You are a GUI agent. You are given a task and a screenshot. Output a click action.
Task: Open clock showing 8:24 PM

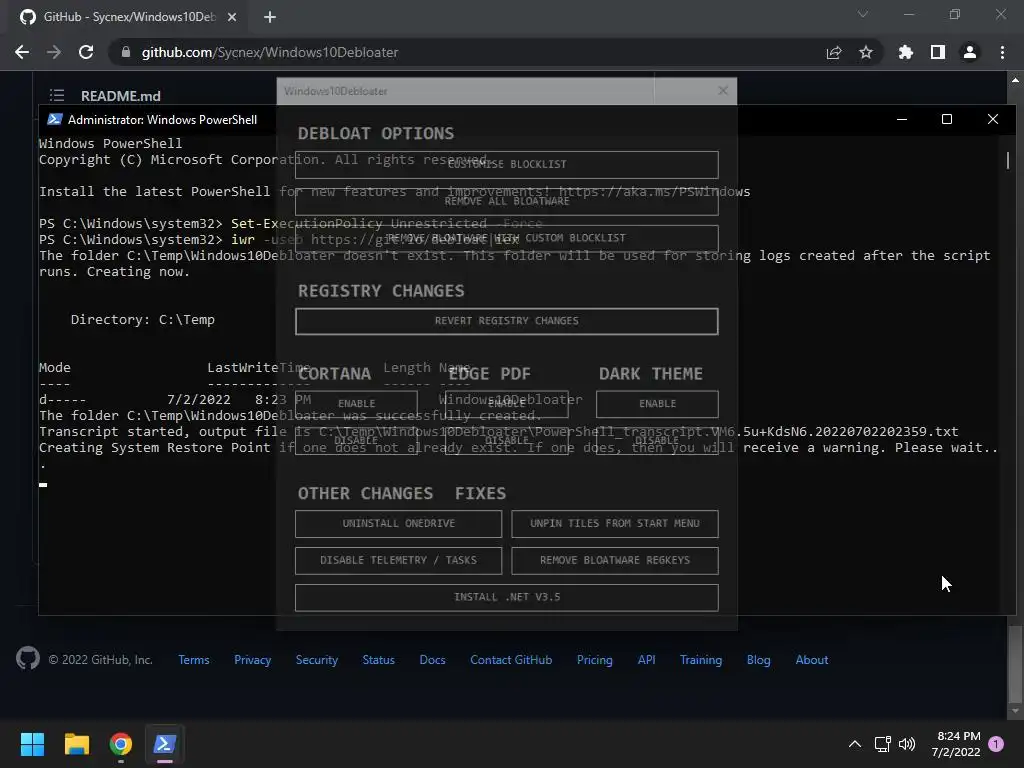tap(956, 744)
